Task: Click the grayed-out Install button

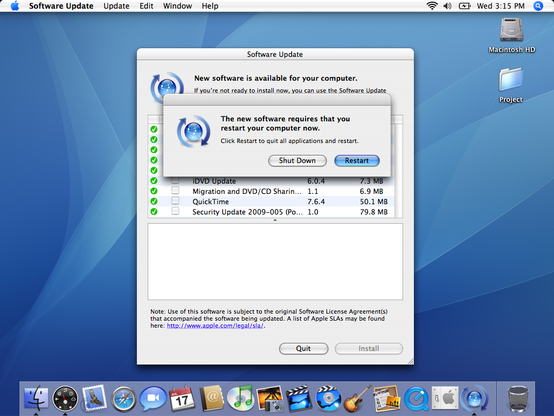Action: tap(369, 348)
